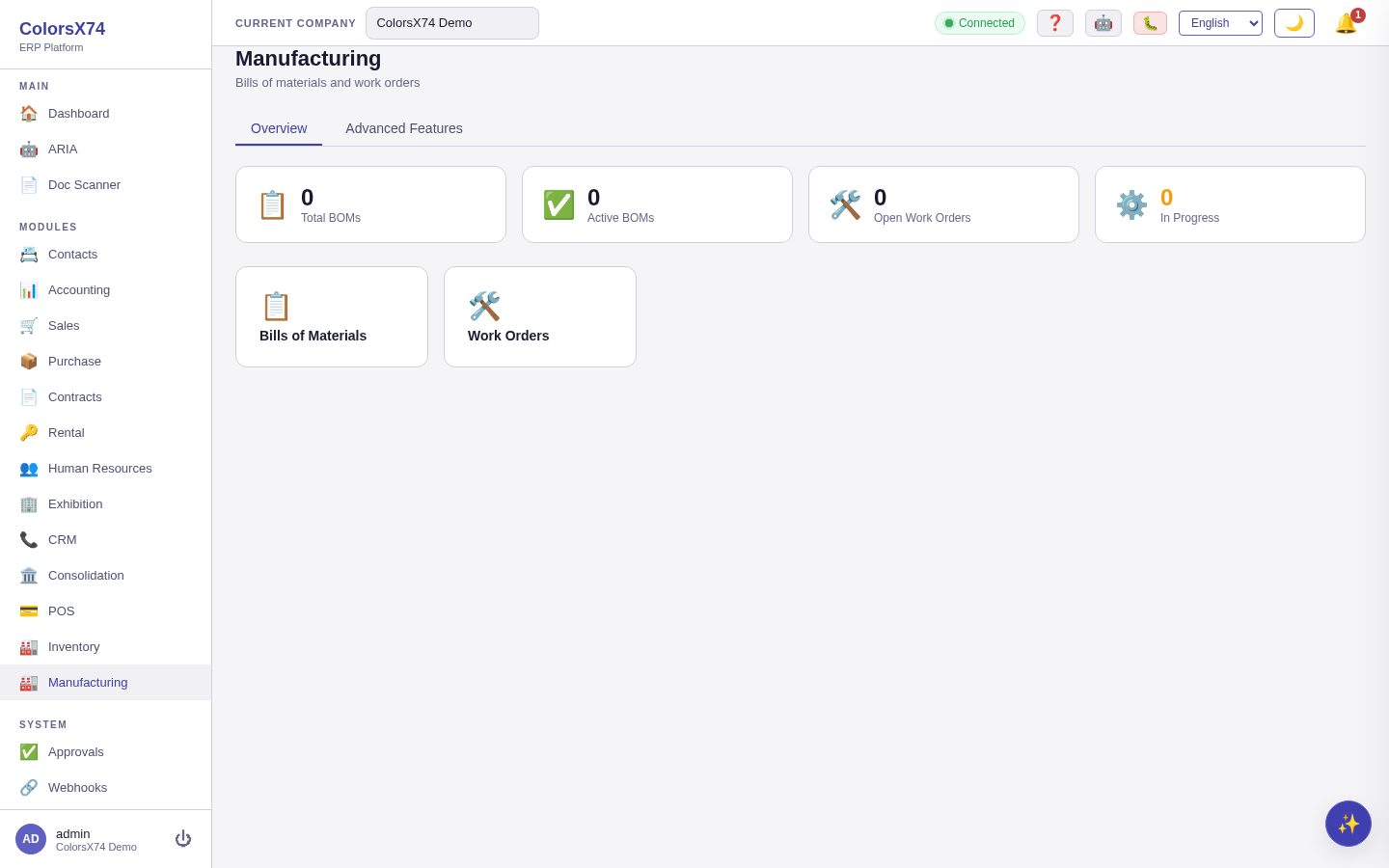Click the Contracts document icon
This screenshot has height=868, width=1389.
pyautogui.click(x=29, y=396)
